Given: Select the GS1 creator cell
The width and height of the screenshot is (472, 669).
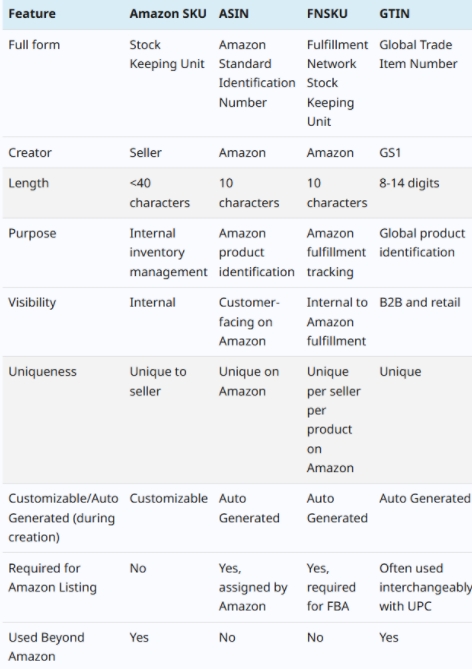Looking at the screenshot, I should (x=390, y=153).
